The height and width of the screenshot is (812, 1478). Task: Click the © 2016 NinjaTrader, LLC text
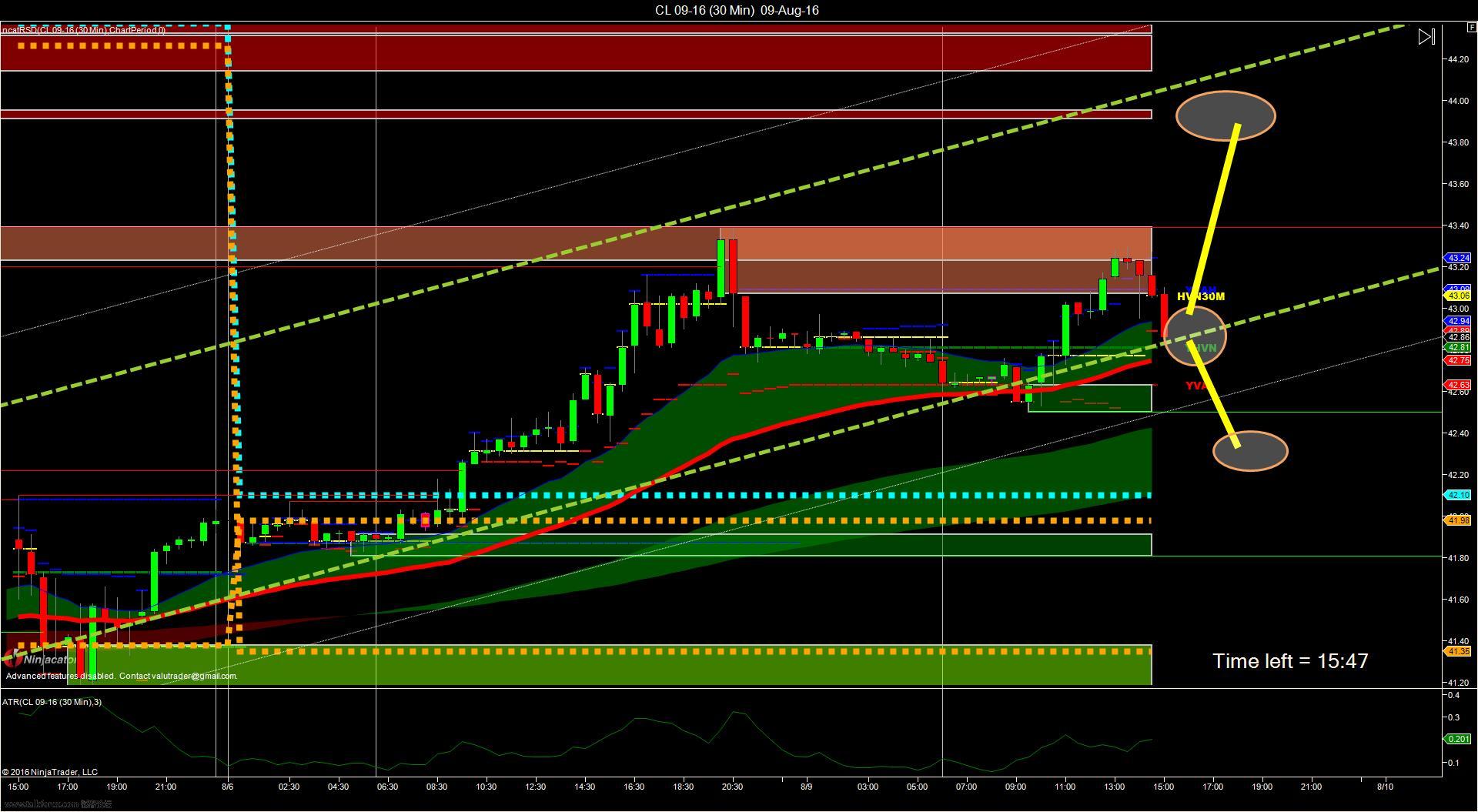click(x=50, y=772)
